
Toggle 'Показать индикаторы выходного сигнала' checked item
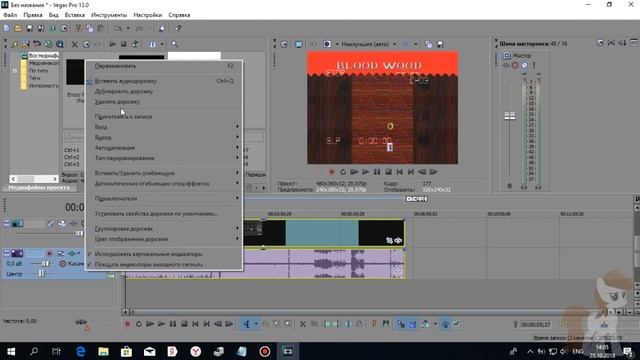[x=165, y=264]
